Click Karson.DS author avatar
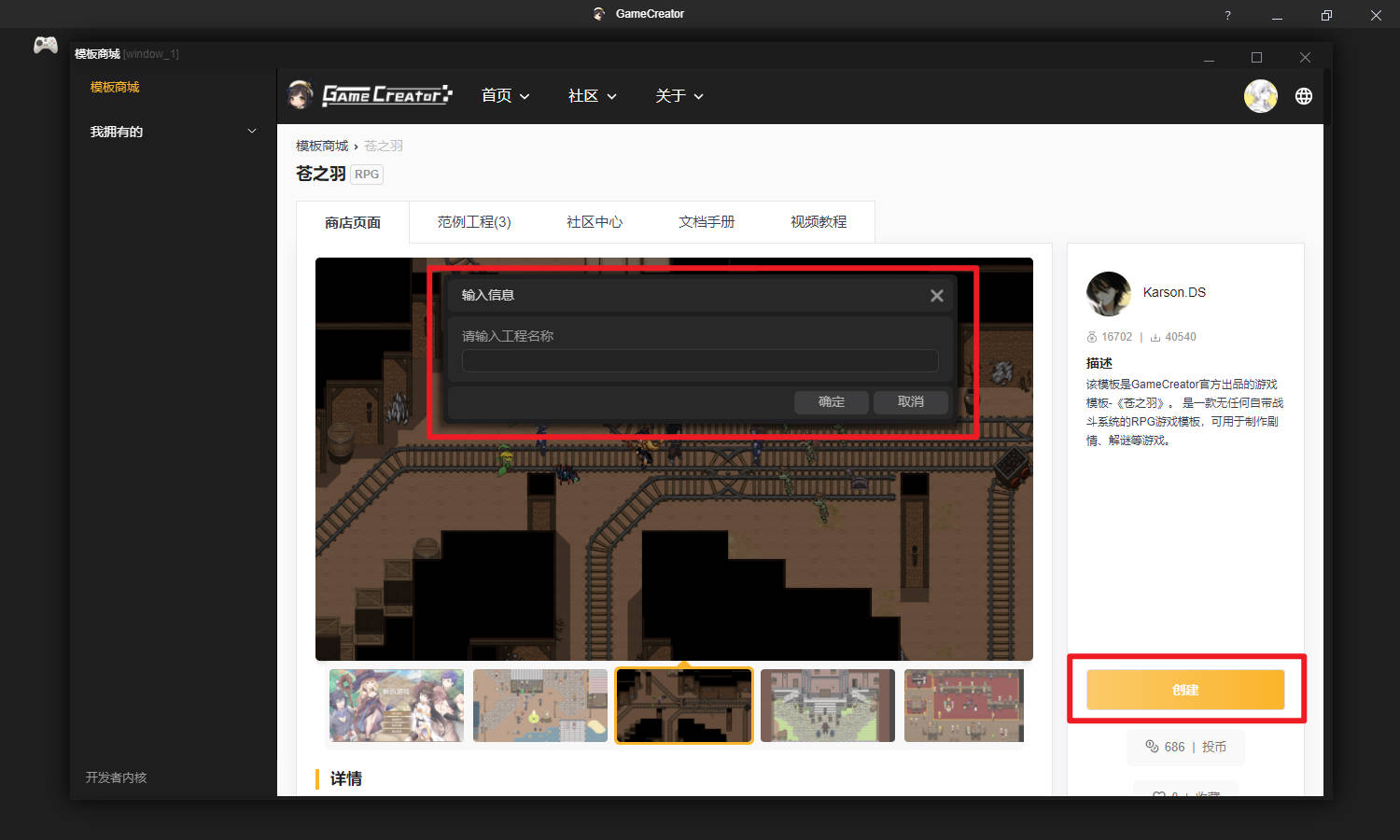Viewport: 1400px width, 840px height. [x=1108, y=294]
